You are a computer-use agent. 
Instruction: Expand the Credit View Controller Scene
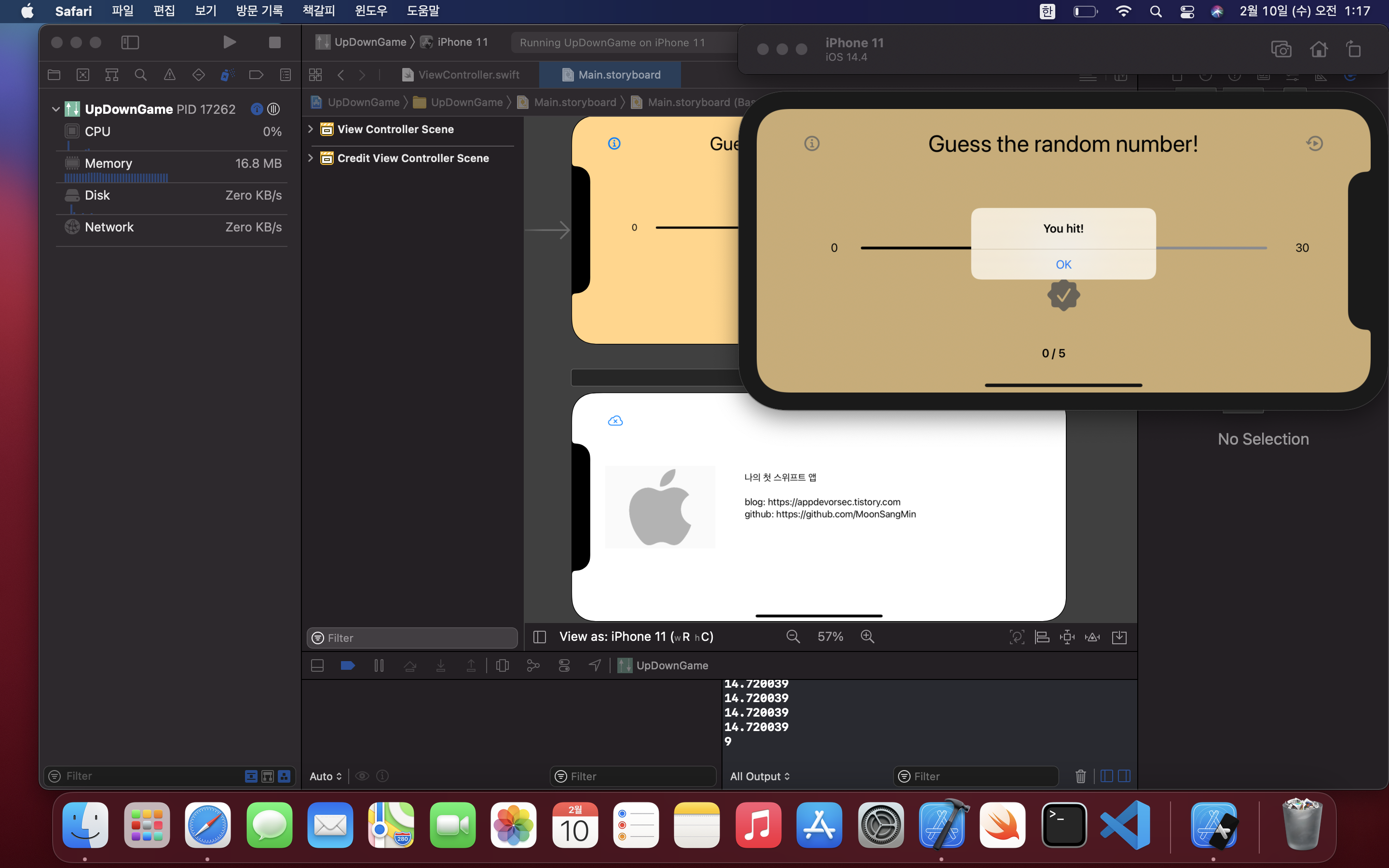tap(311, 158)
